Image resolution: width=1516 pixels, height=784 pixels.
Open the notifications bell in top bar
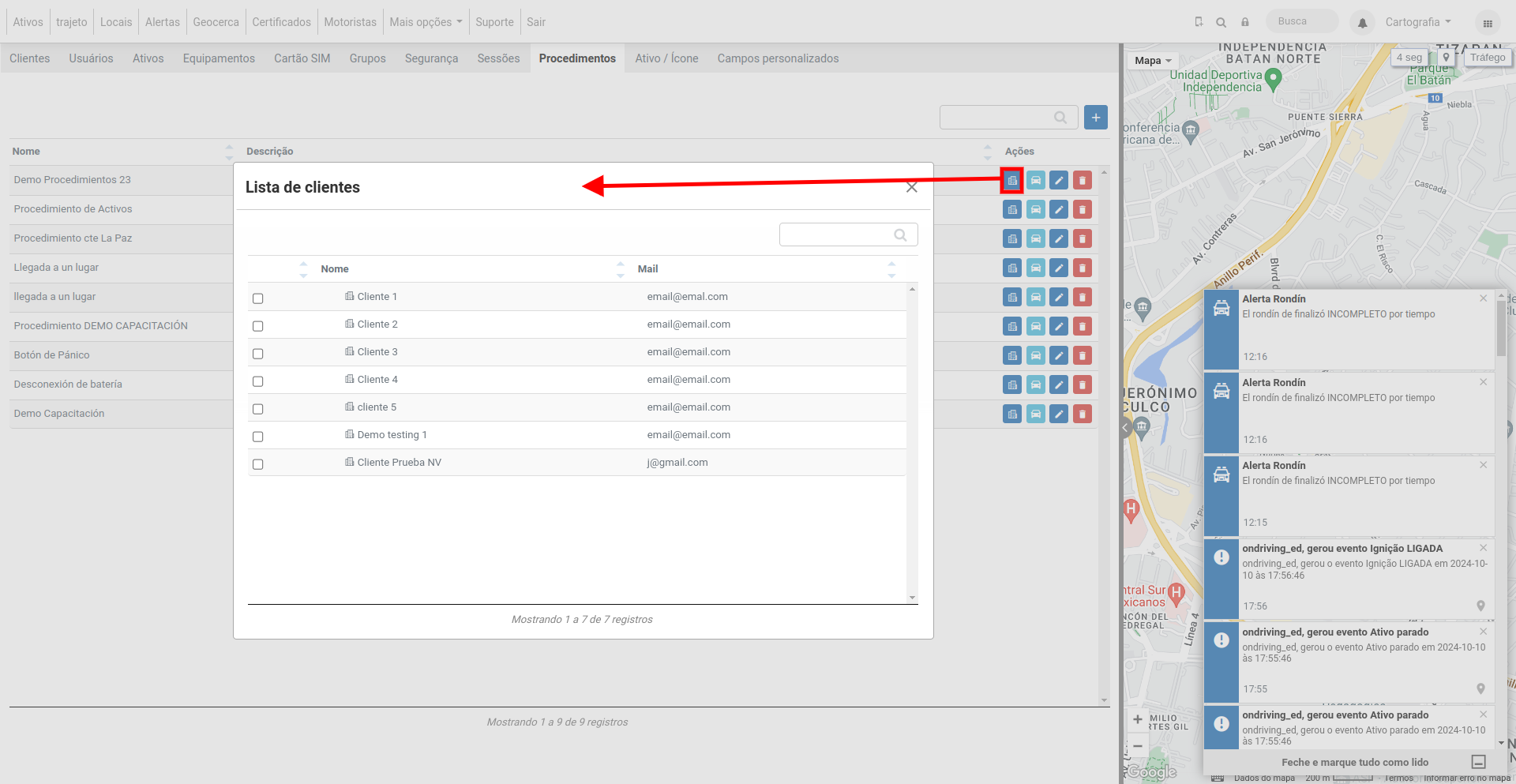1362,23
